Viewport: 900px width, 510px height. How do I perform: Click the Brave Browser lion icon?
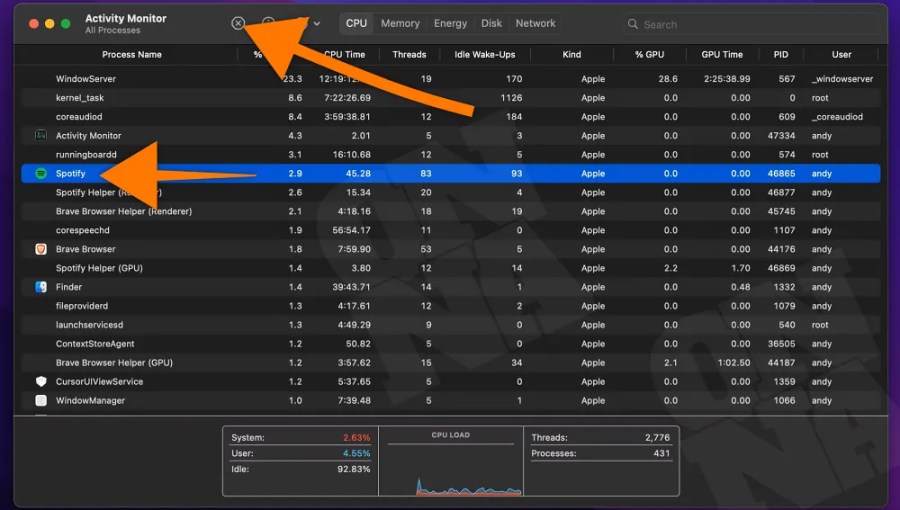point(41,249)
